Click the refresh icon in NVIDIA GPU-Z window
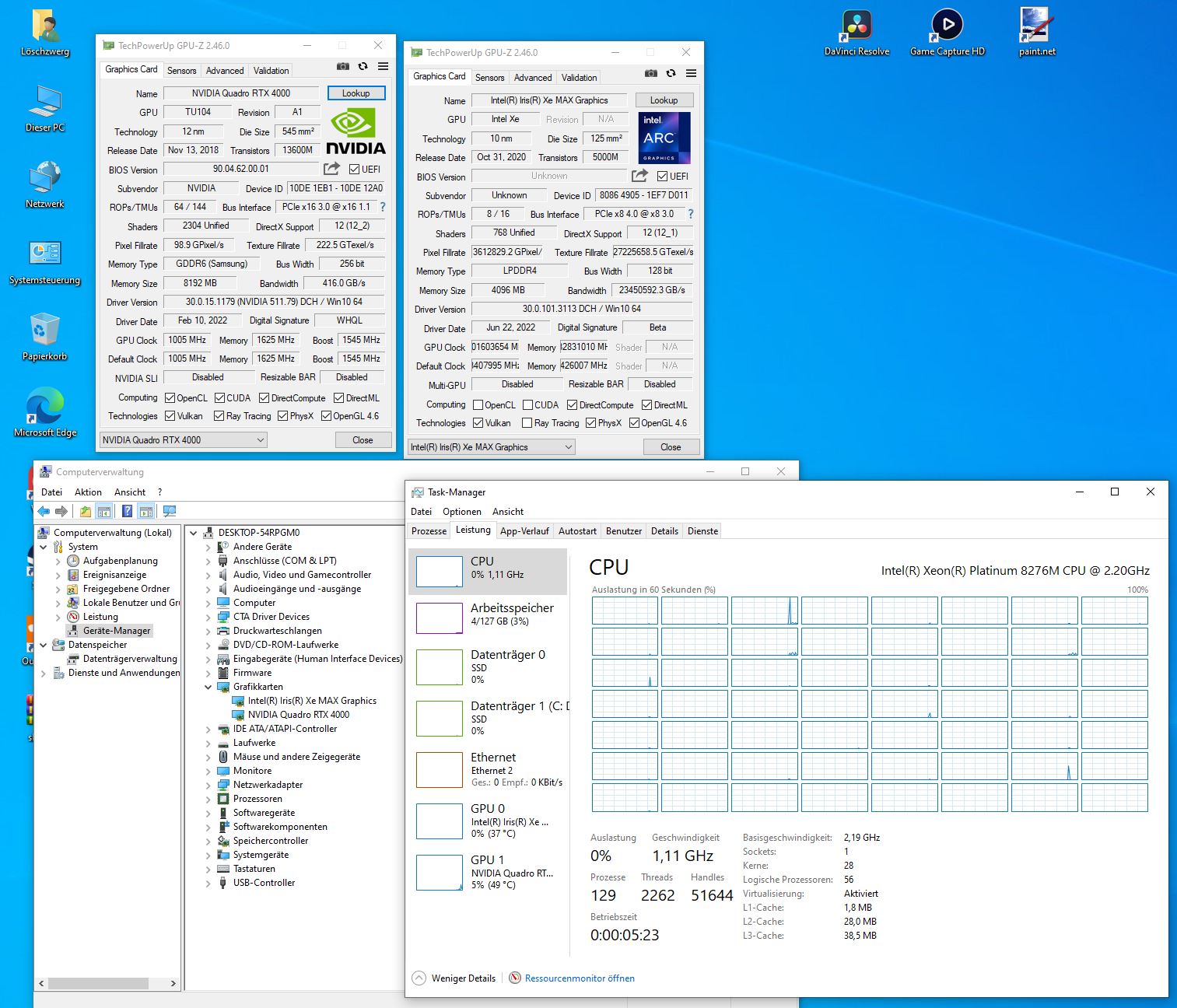 pyautogui.click(x=363, y=67)
